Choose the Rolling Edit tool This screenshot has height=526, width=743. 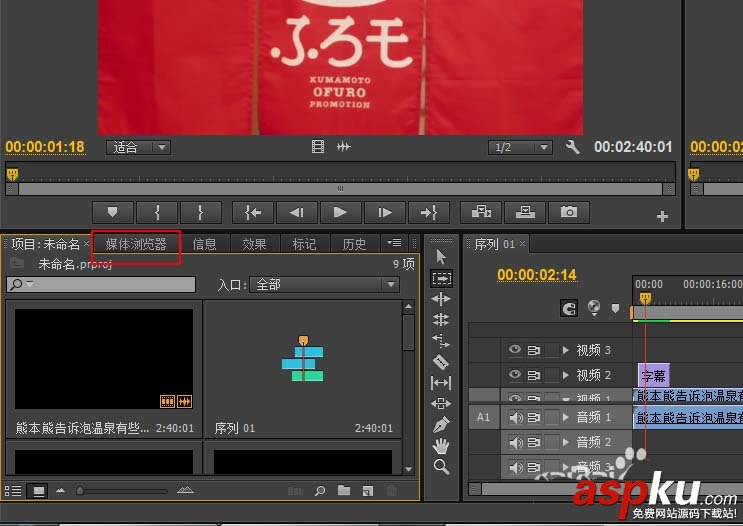441,320
